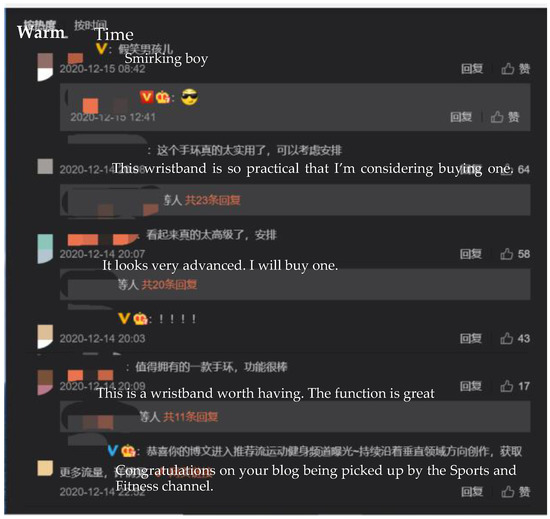The height and width of the screenshot is (519, 550).
Task: Click the sunglasses emoji in the reply
Action: pyautogui.click(x=189, y=97)
